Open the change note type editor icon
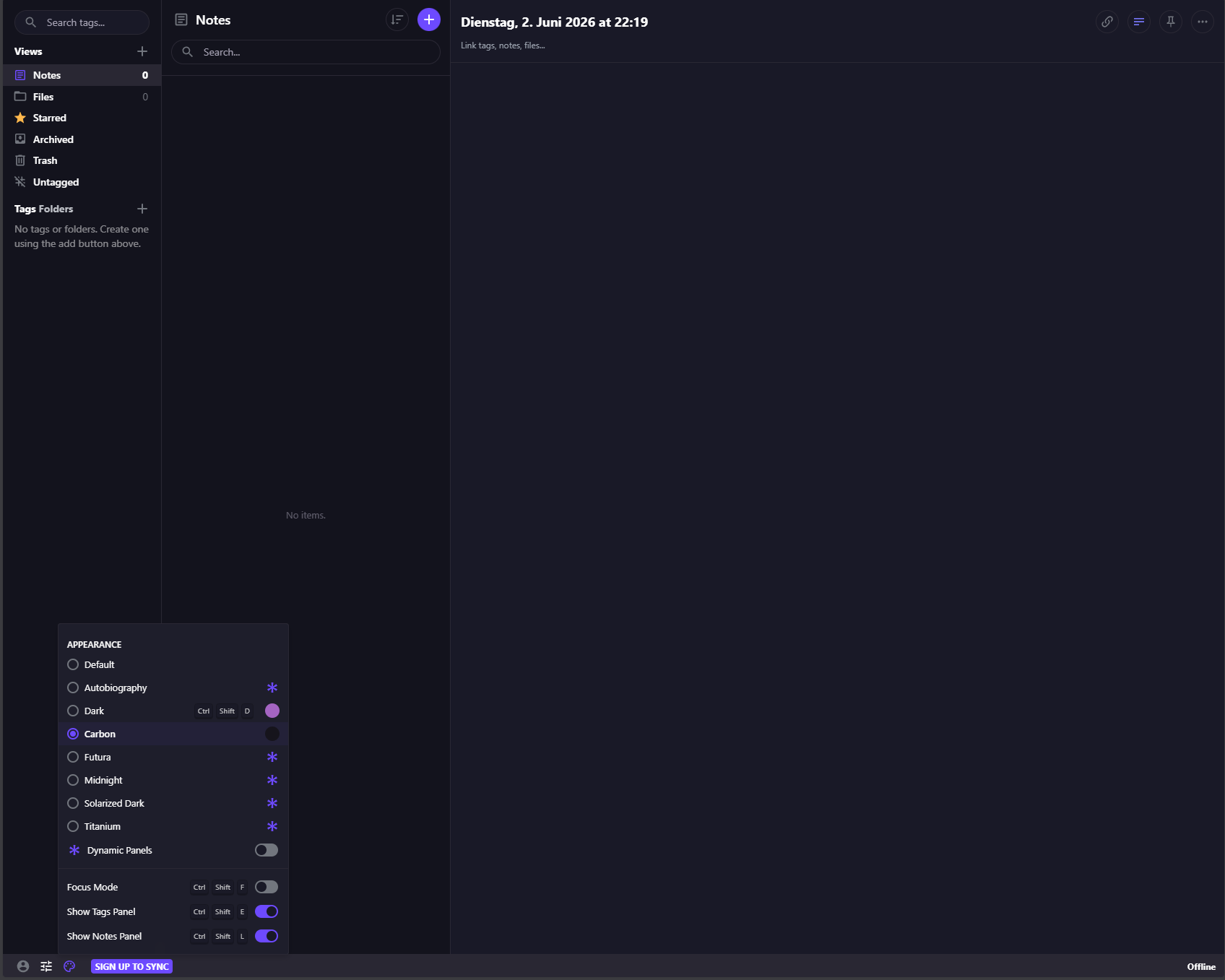Image resolution: width=1225 pixels, height=980 pixels. pyautogui.click(x=1139, y=22)
